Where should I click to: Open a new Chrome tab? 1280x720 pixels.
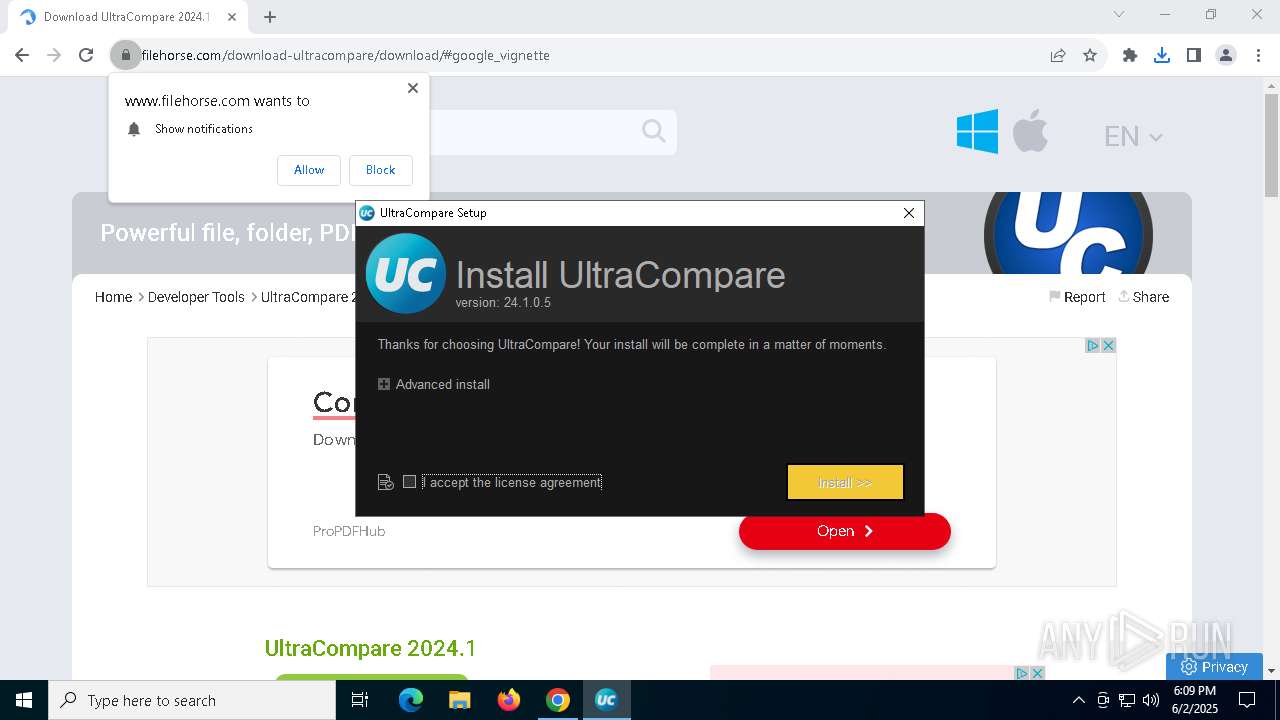270,17
